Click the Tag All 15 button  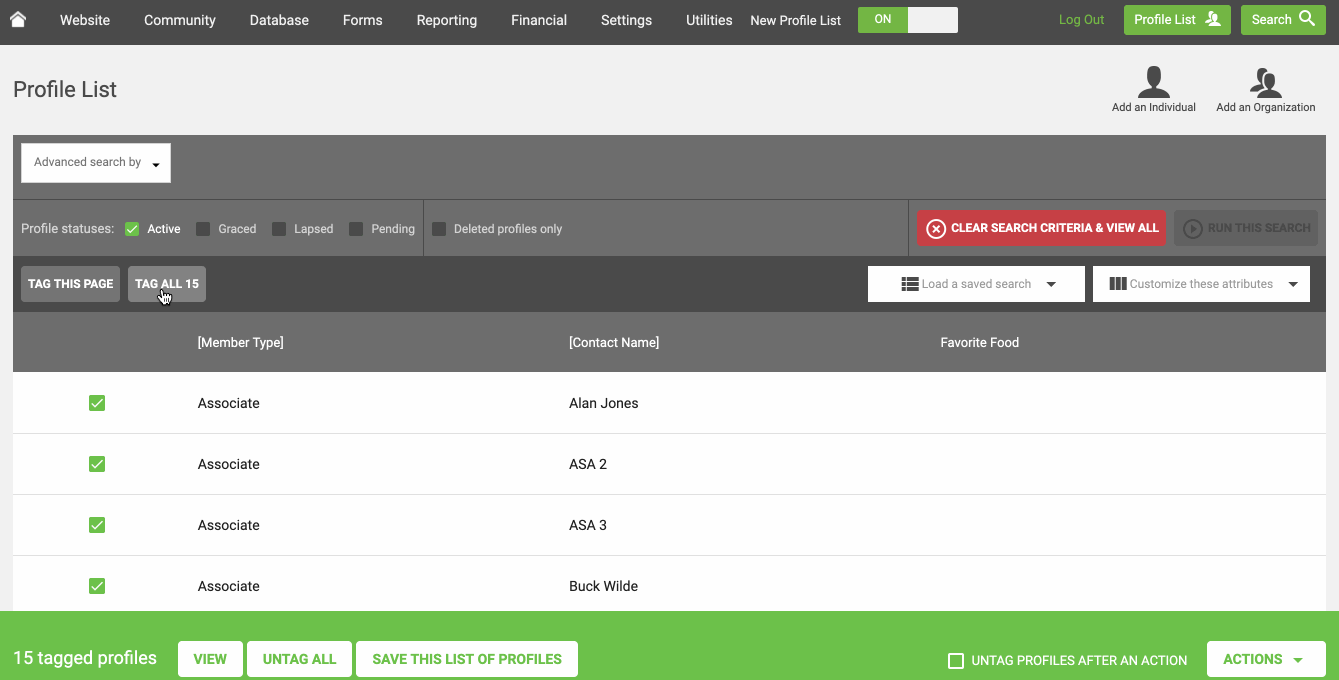point(166,283)
